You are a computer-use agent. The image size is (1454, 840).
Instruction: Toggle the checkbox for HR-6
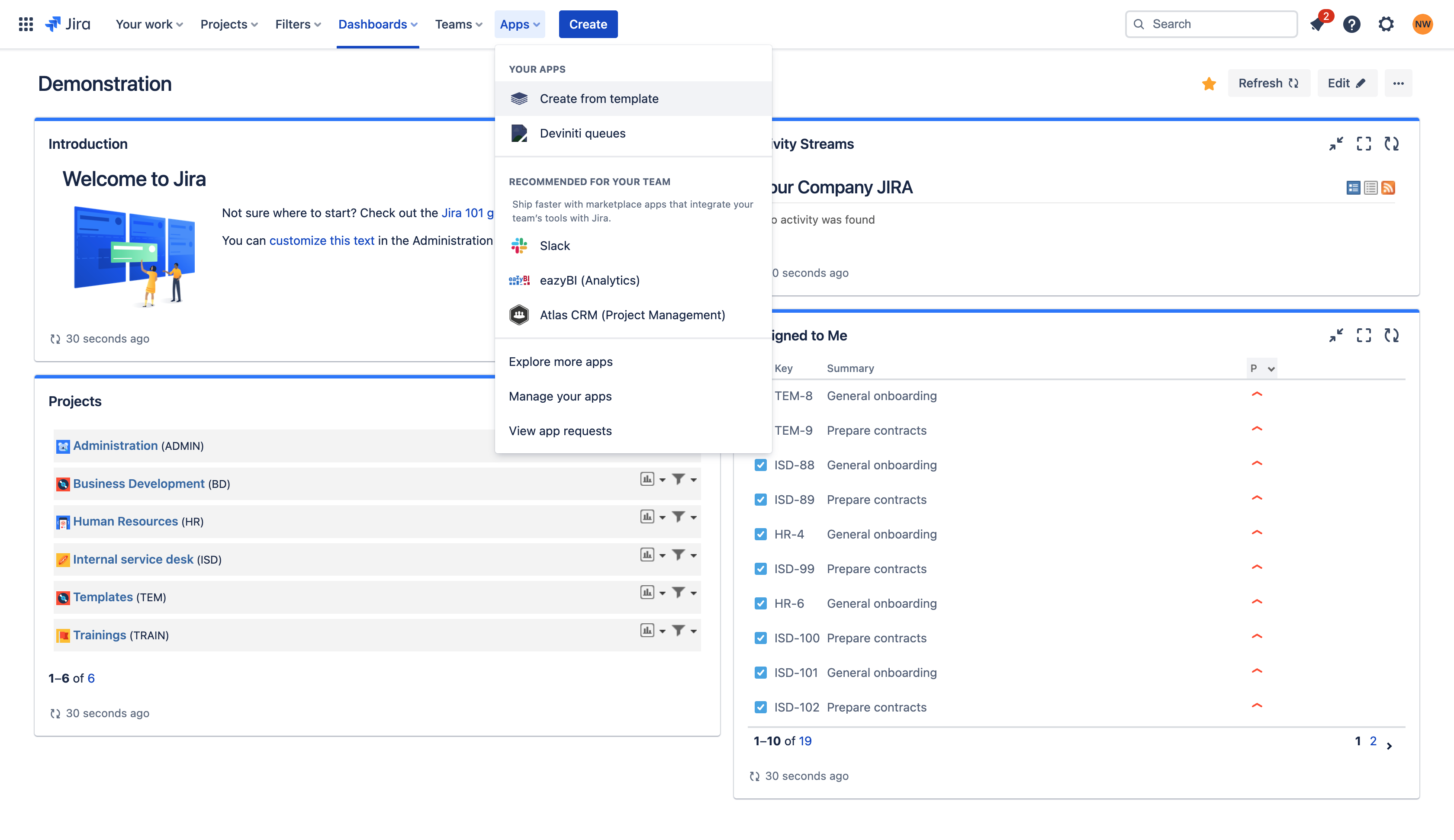(x=760, y=603)
